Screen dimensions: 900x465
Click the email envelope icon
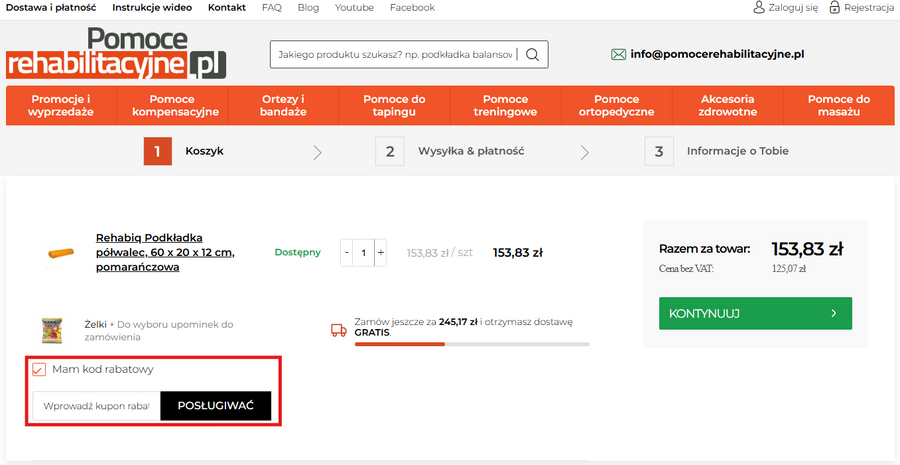click(618, 54)
